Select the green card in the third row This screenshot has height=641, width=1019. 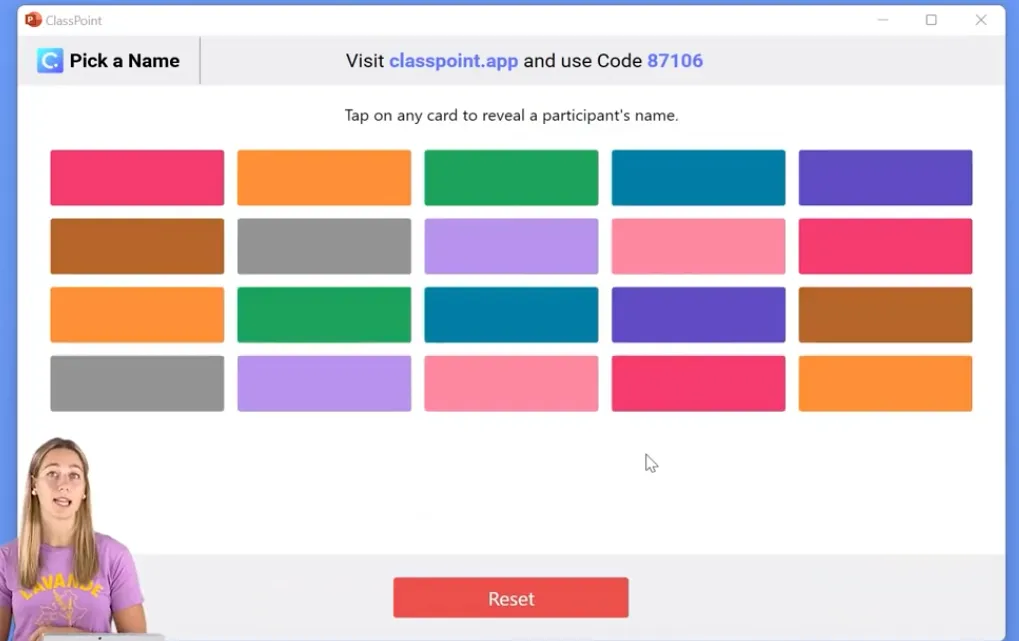point(324,315)
